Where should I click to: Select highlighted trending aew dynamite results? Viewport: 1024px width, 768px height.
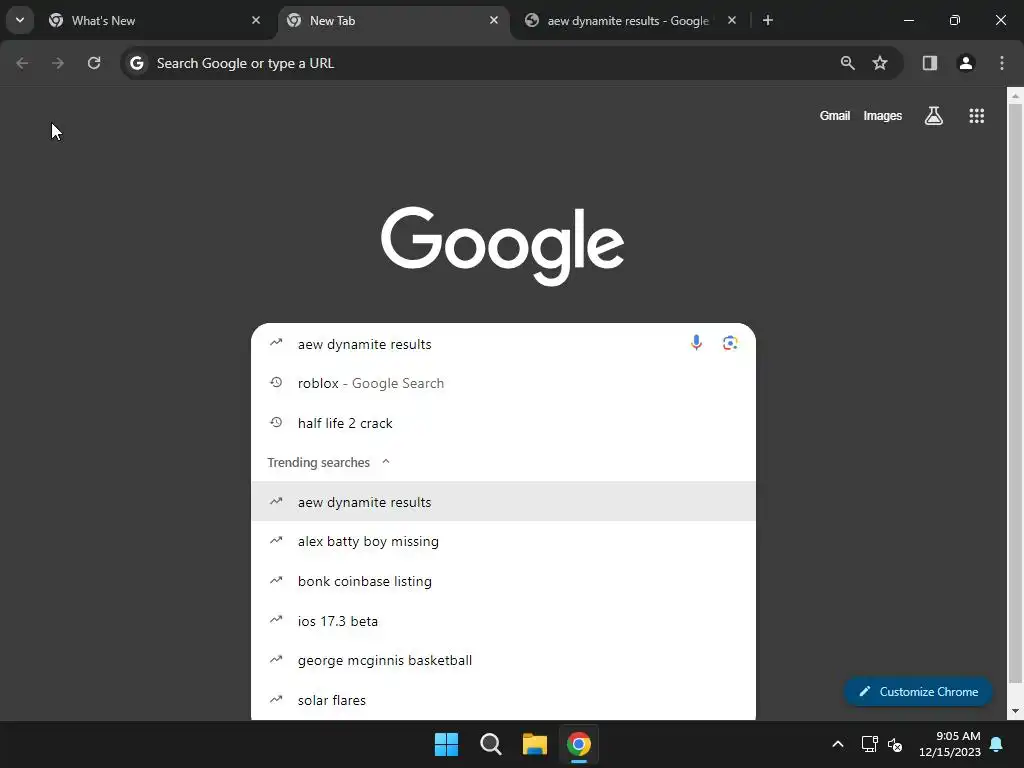click(504, 502)
